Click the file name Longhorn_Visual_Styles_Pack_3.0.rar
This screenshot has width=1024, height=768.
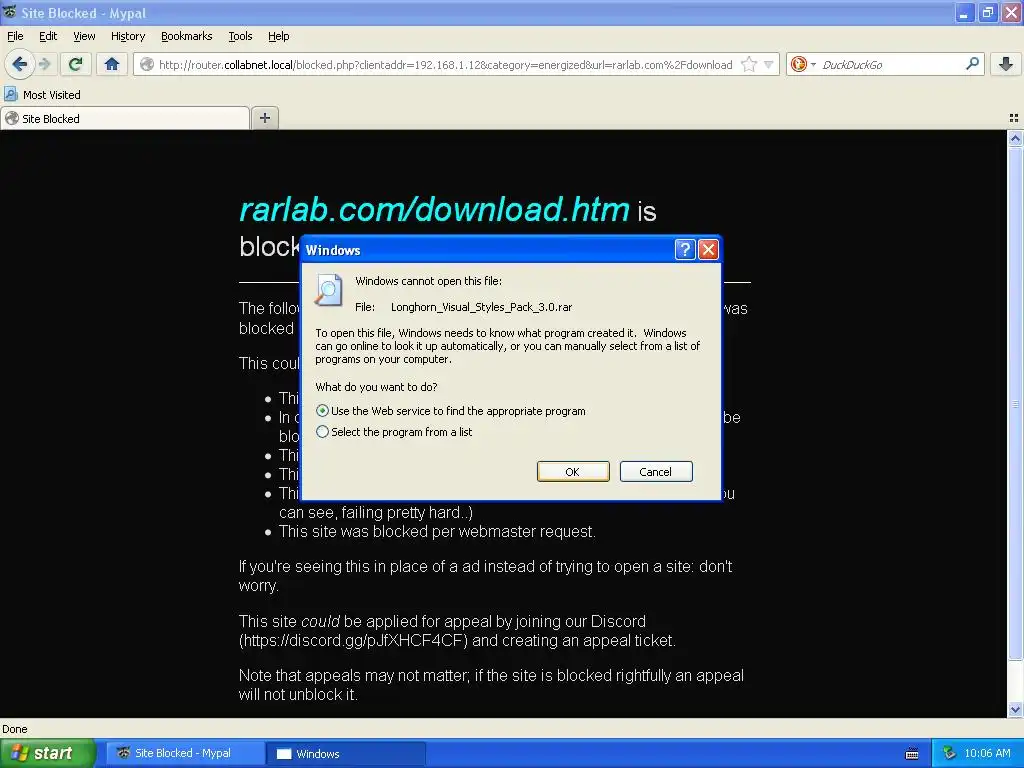tap(481, 307)
